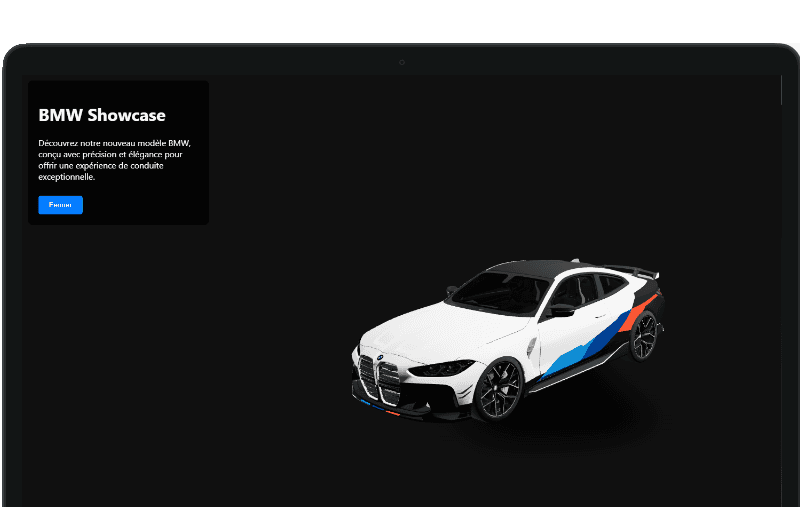Click the blue button in the BMW Showcase panel
The height and width of the screenshot is (507, 800).
(60, 205)
